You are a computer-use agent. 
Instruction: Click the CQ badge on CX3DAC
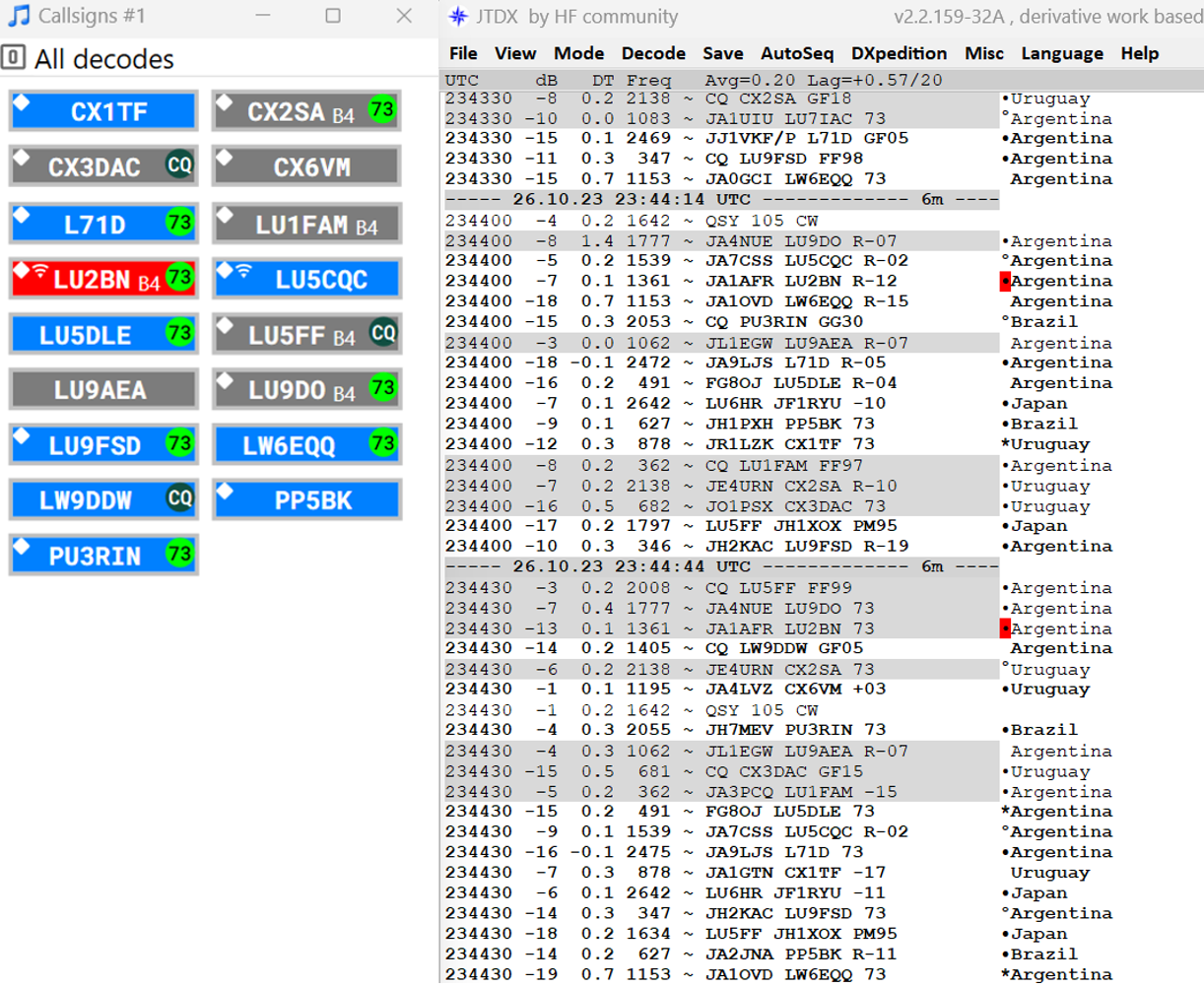click(179, 164)
